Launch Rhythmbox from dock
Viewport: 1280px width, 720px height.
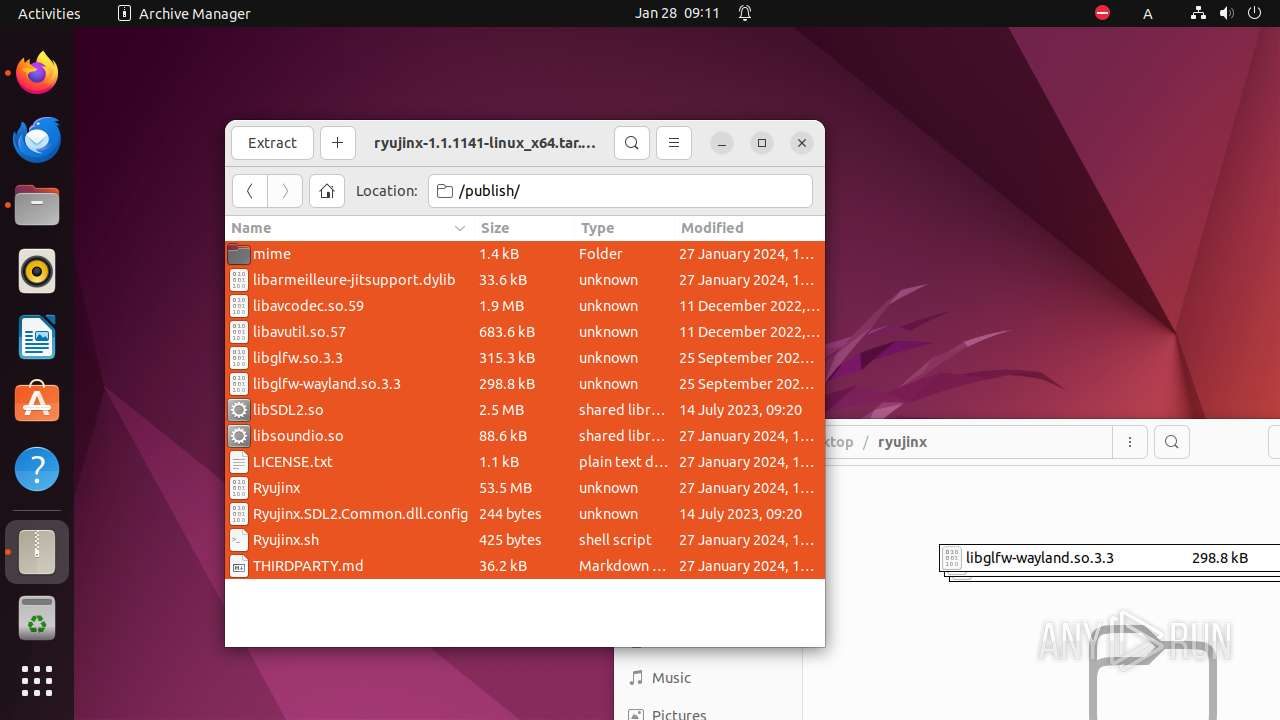tap(37, 271)
